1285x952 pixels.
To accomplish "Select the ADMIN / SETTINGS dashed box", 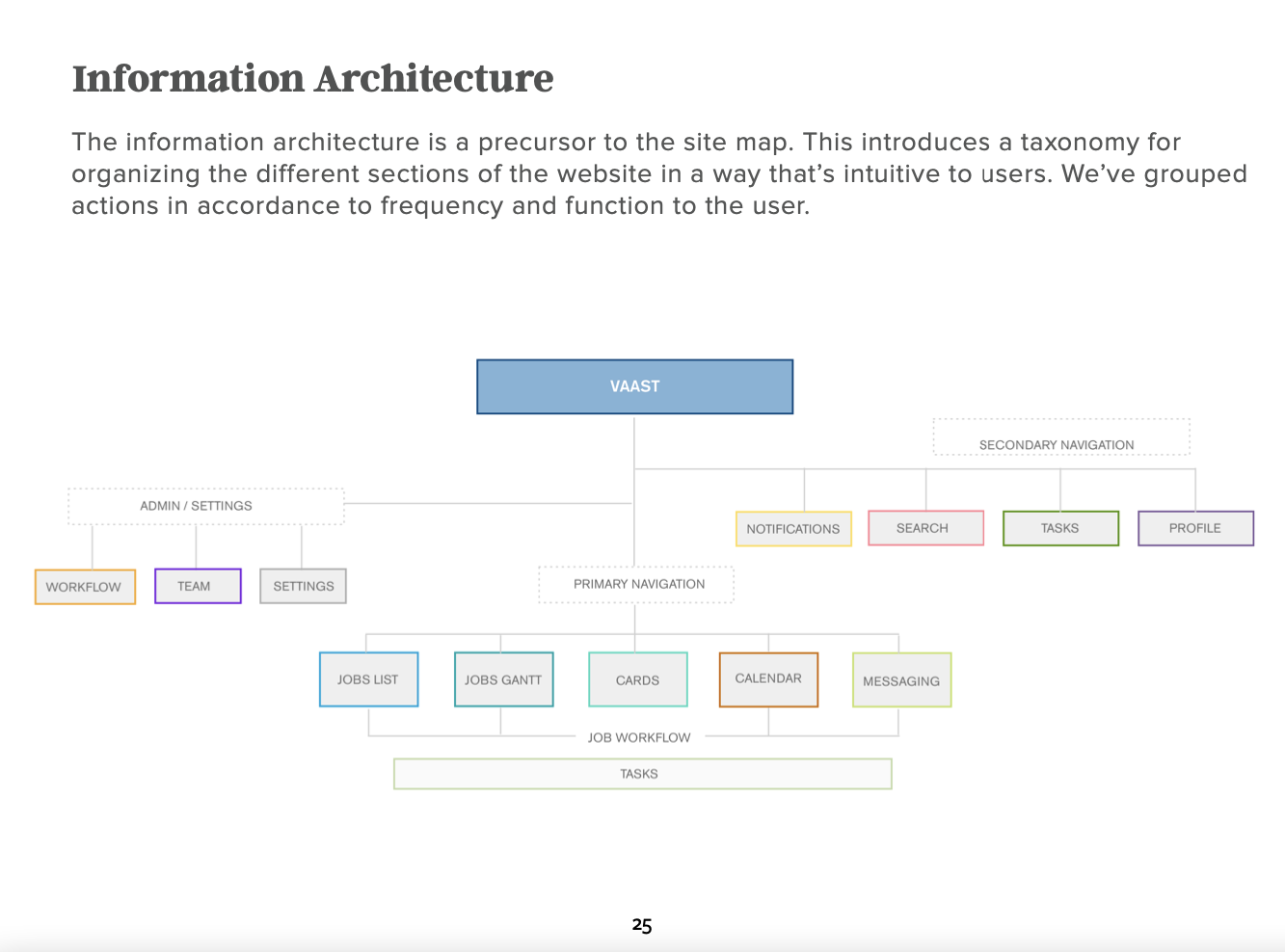I will (x=205, y=506).
